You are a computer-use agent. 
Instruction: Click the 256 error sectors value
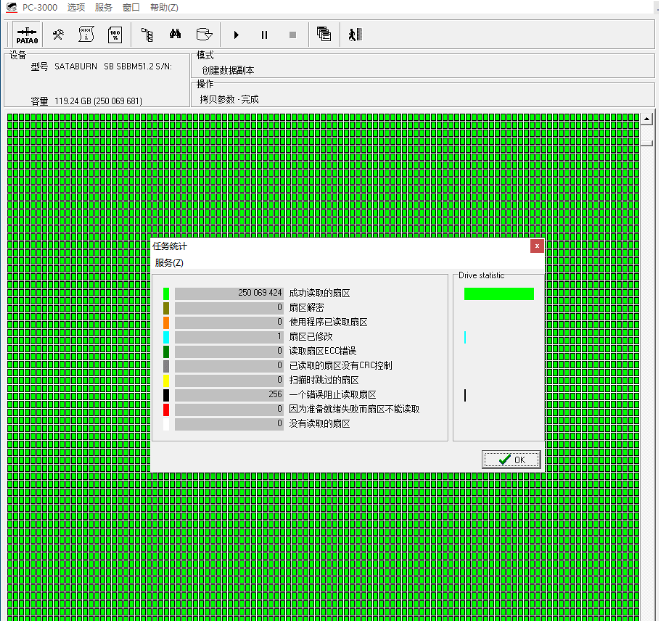pos(275,394)
